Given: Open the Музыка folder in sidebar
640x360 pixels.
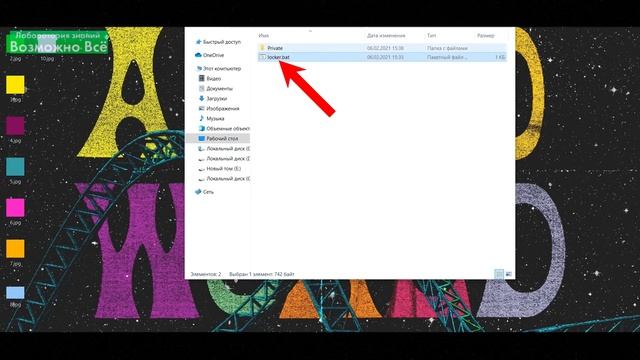Looking at the screenshot, I should [x=211, y=118].
